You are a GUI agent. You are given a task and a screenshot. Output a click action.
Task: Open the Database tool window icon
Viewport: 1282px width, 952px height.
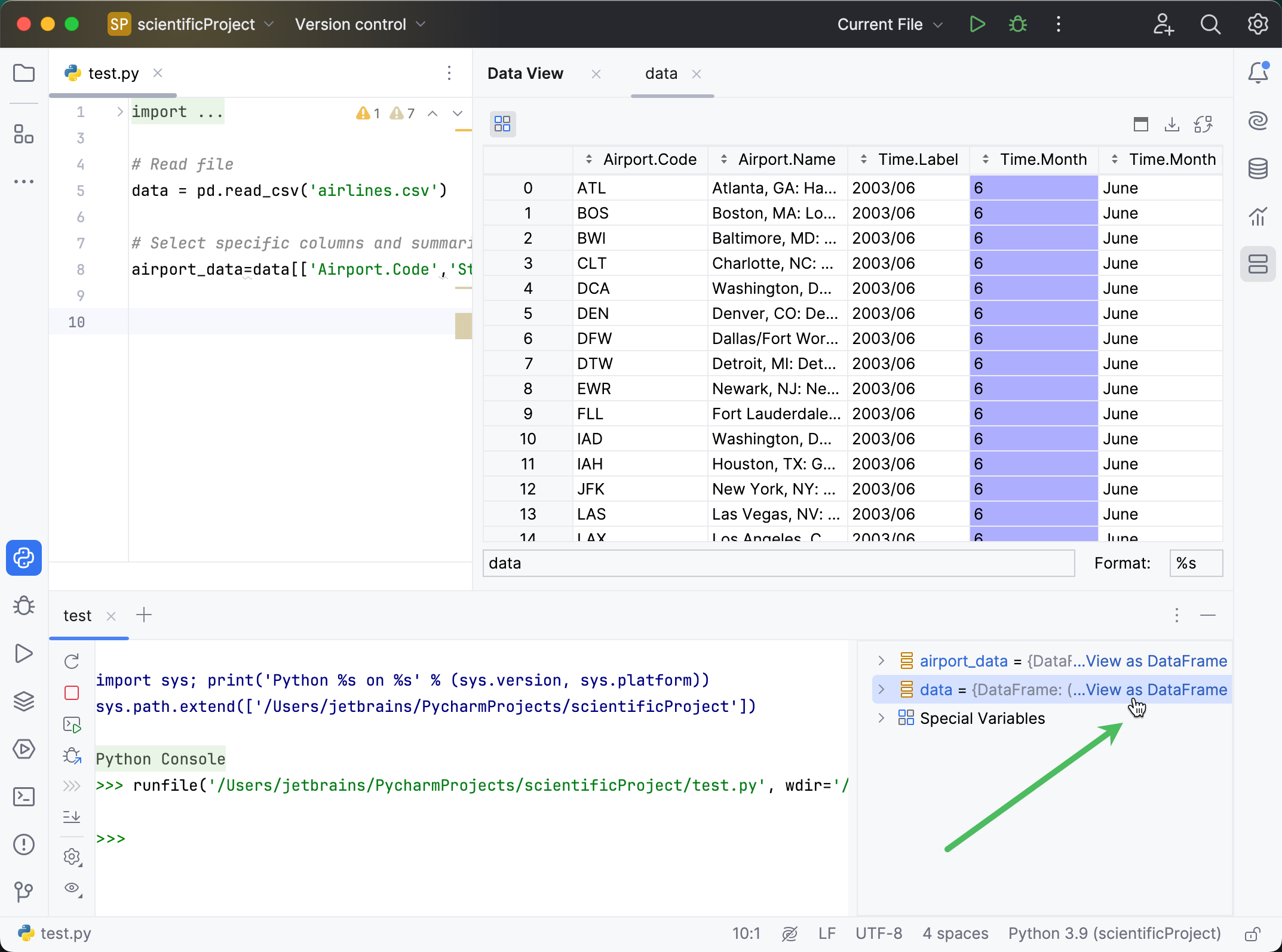pyautogui.click(x=1258, y=169)
